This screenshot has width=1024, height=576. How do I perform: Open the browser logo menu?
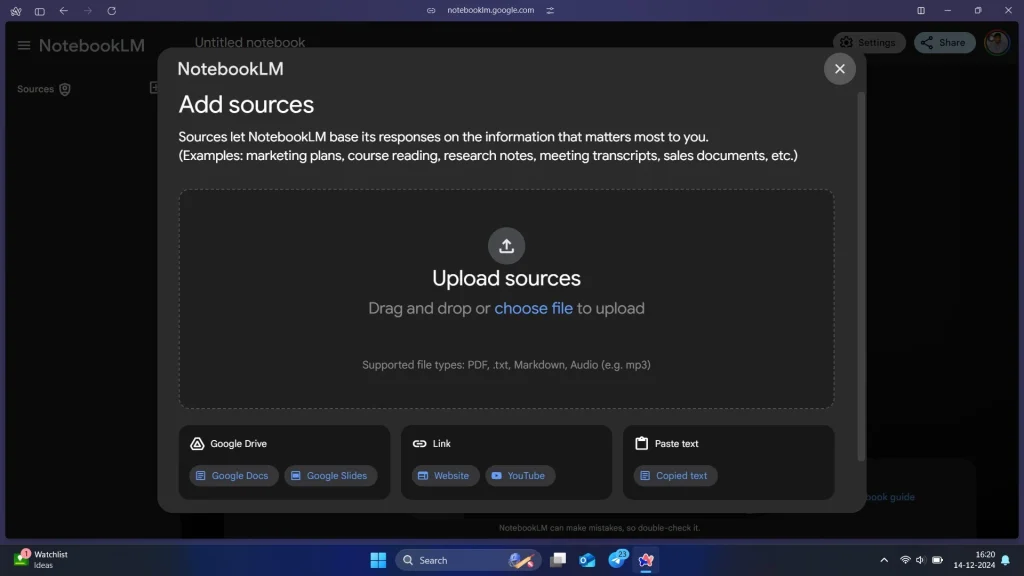16,11
